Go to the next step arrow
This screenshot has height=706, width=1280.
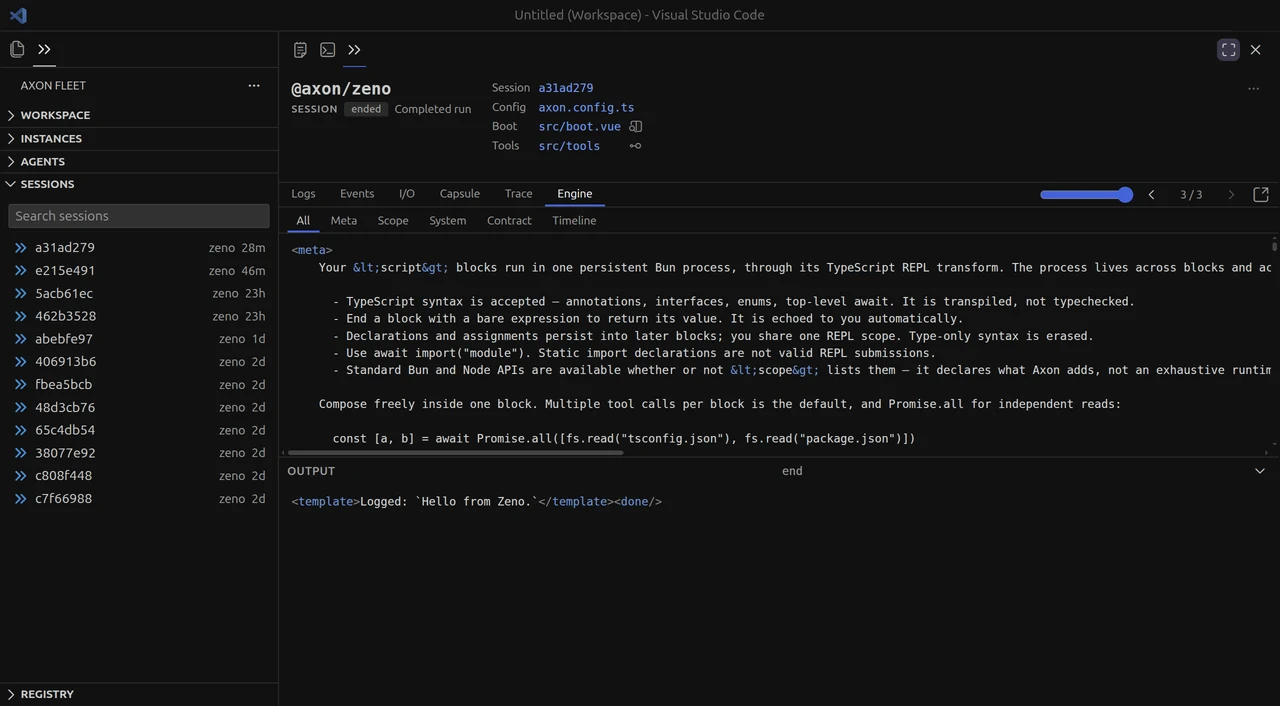click(x=1231, y=195)
